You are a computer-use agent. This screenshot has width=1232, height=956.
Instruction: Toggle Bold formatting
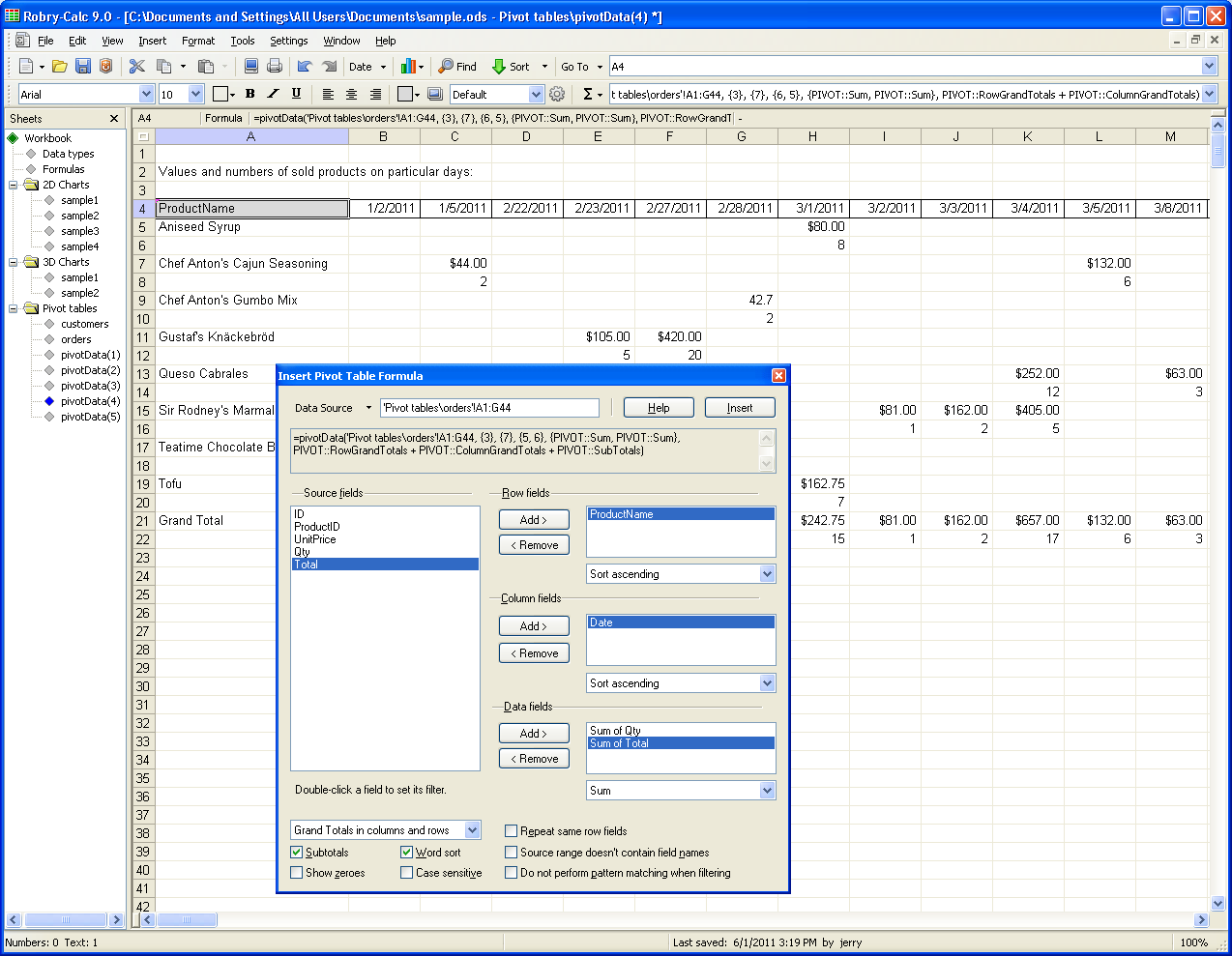(250, 94)
